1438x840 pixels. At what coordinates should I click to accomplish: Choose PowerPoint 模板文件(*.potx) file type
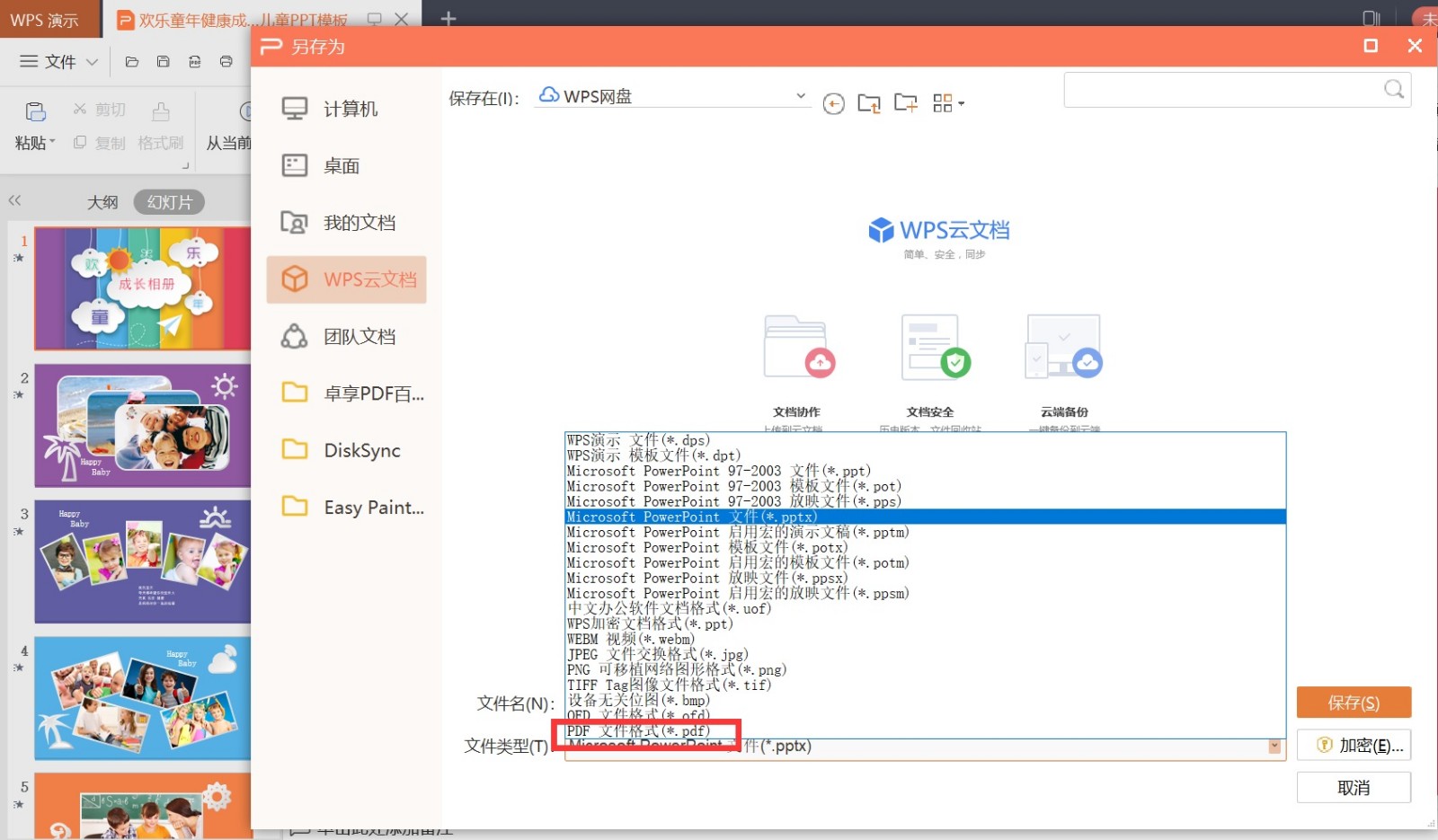click(925, 547)
